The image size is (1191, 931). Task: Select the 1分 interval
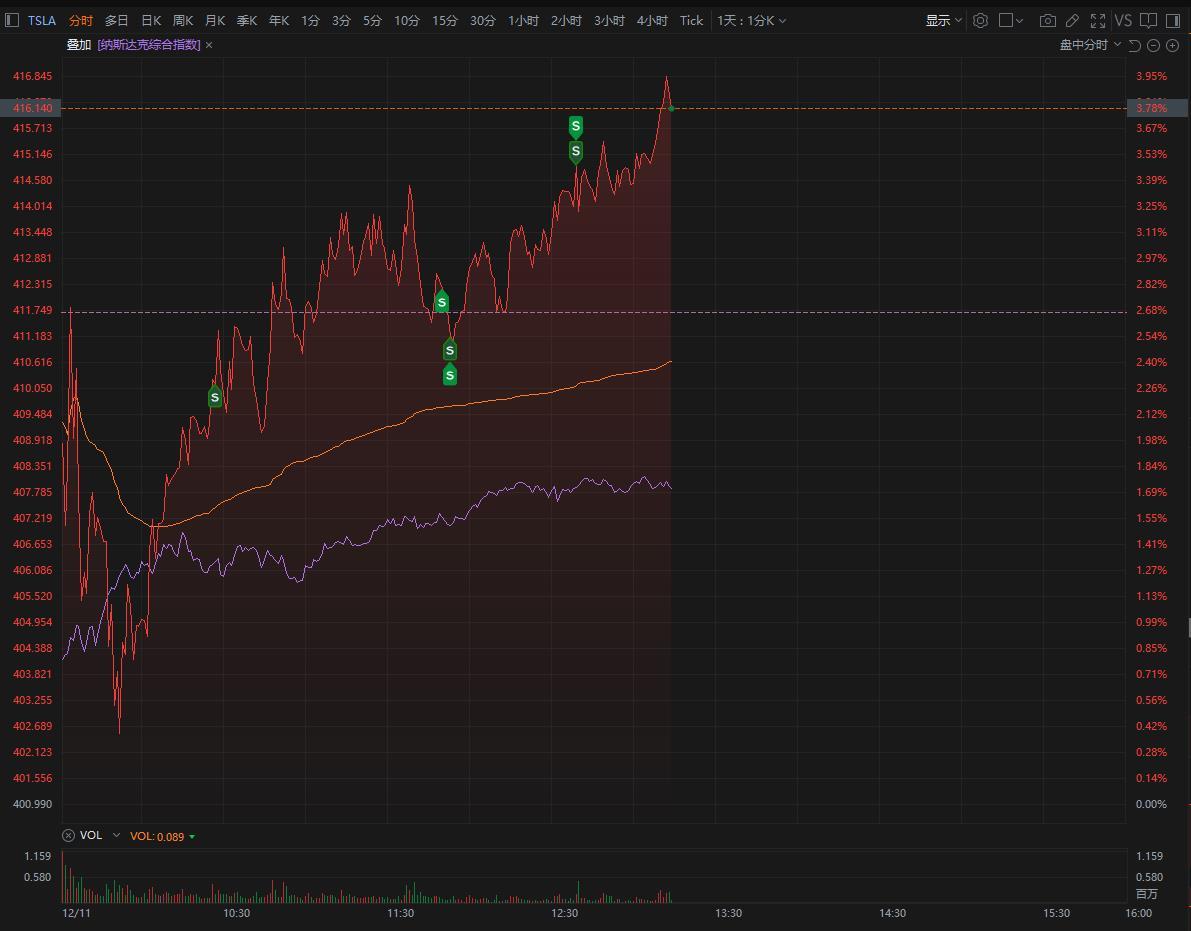coord(310,21)
